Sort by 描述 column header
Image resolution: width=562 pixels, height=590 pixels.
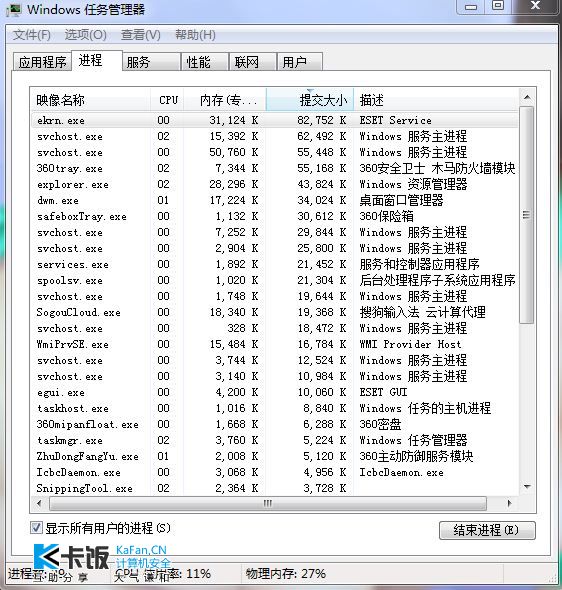[436, 100]
